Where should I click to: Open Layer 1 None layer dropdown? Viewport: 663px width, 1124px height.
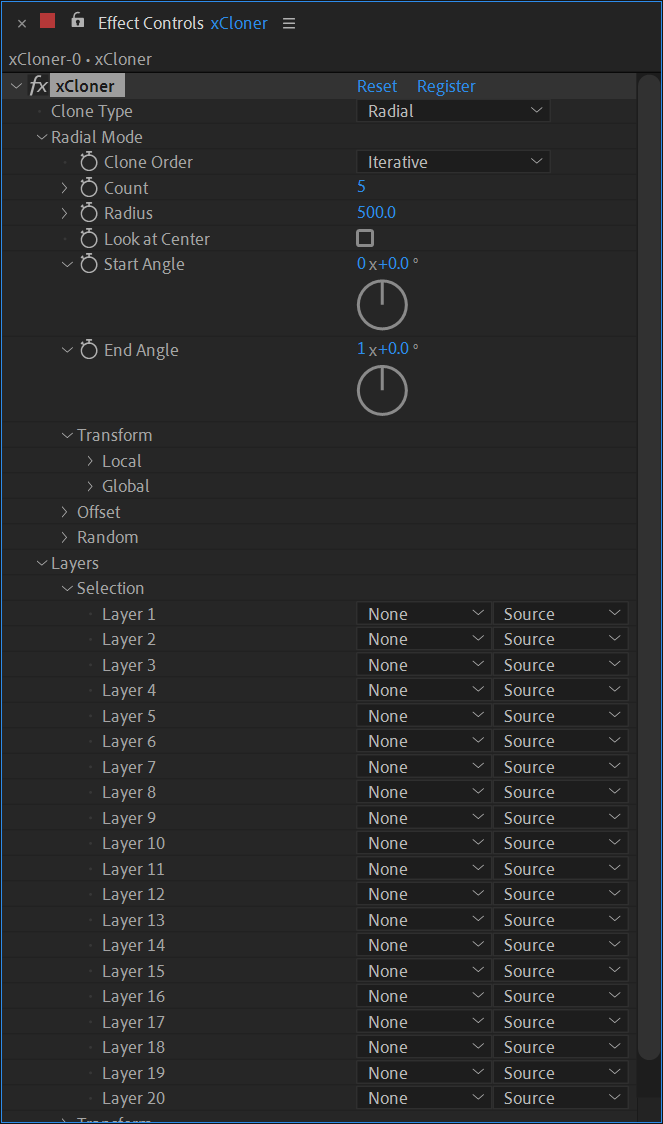[424, 614]
